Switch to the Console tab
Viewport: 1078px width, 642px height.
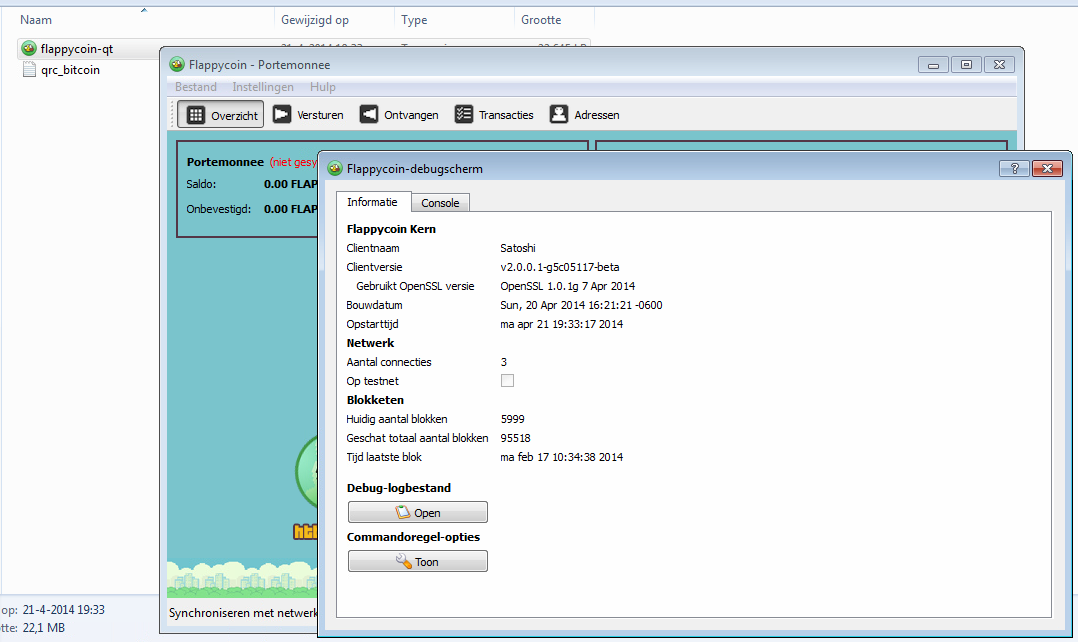(440, 203)
